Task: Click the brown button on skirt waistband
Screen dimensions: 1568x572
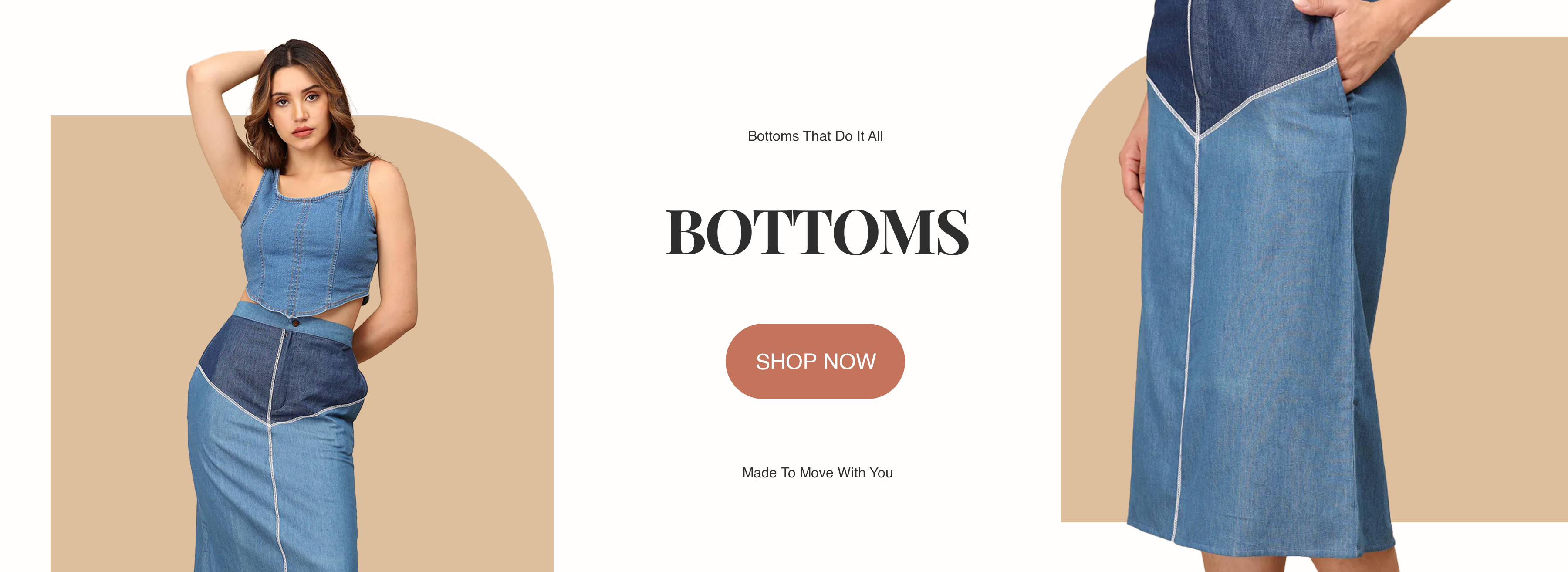Action: point(295,322)
